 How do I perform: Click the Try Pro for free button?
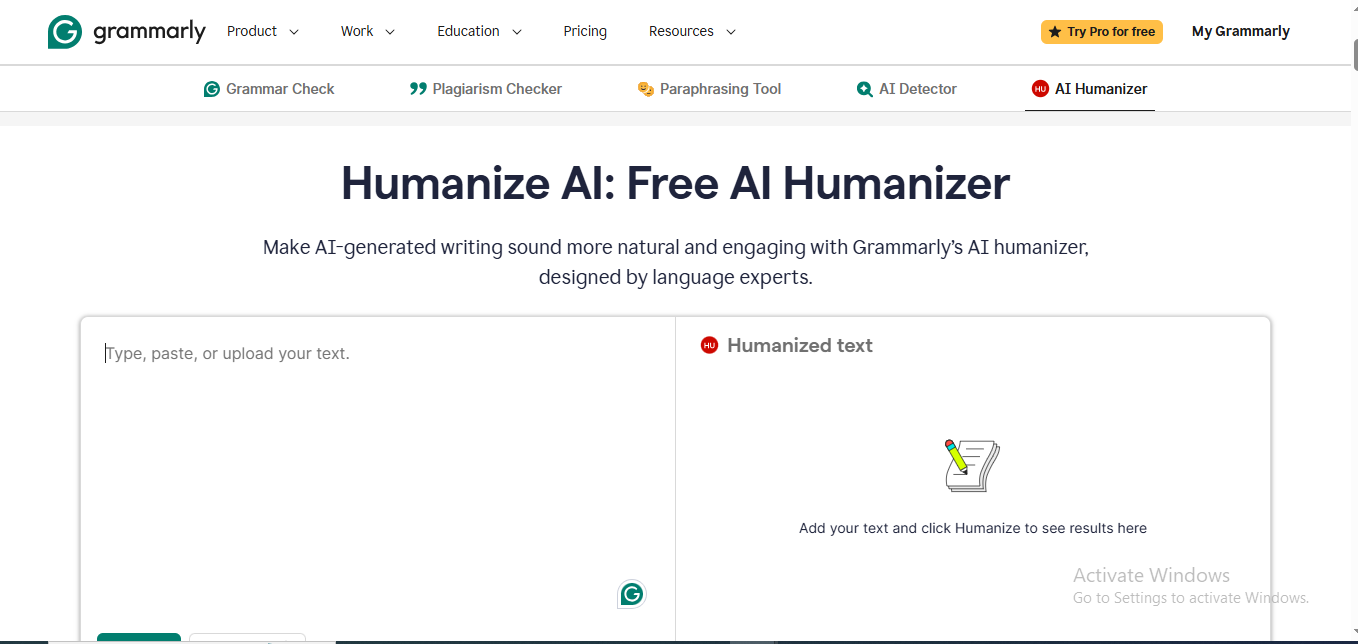1101,31
